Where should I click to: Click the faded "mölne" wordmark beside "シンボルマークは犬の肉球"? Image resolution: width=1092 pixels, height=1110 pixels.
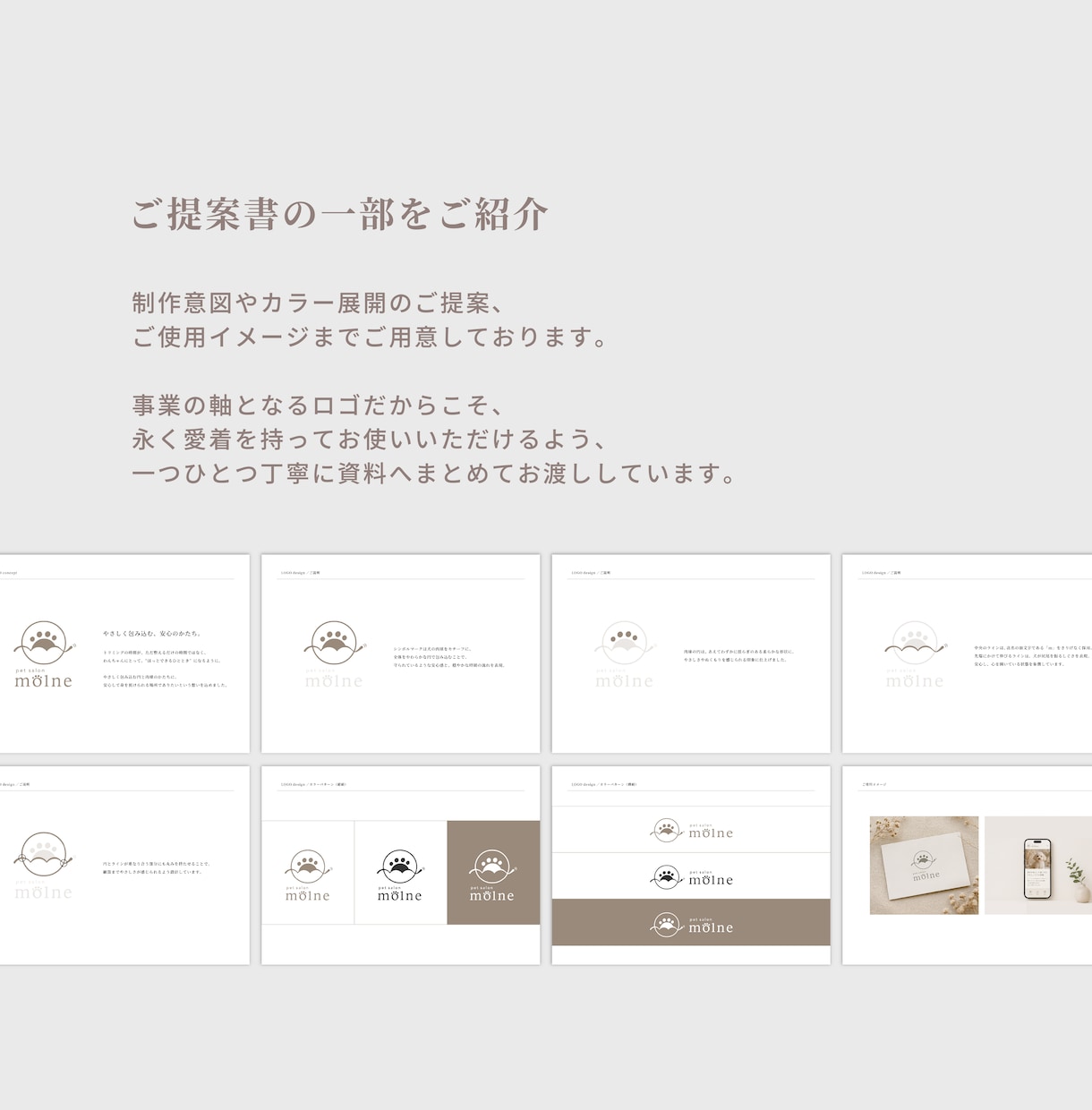[334, 681]
